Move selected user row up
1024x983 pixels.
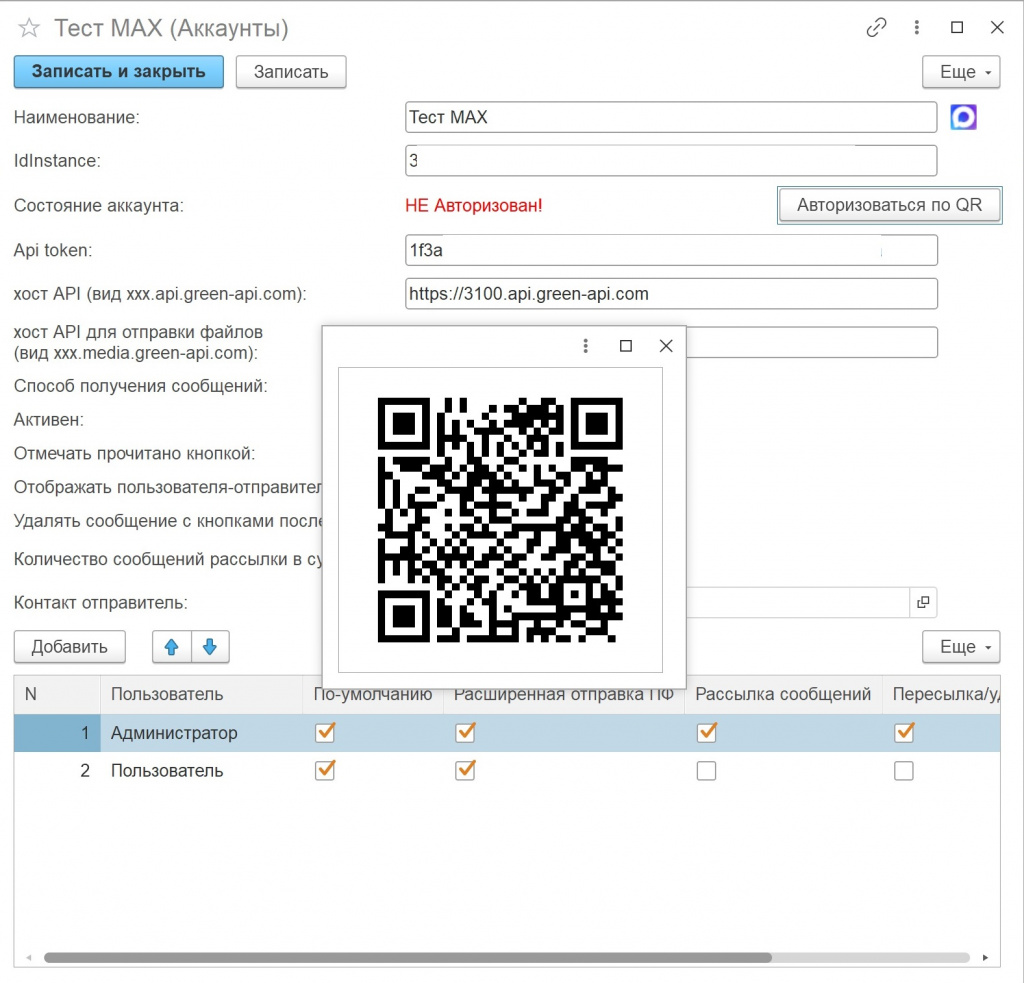[172, 647]
